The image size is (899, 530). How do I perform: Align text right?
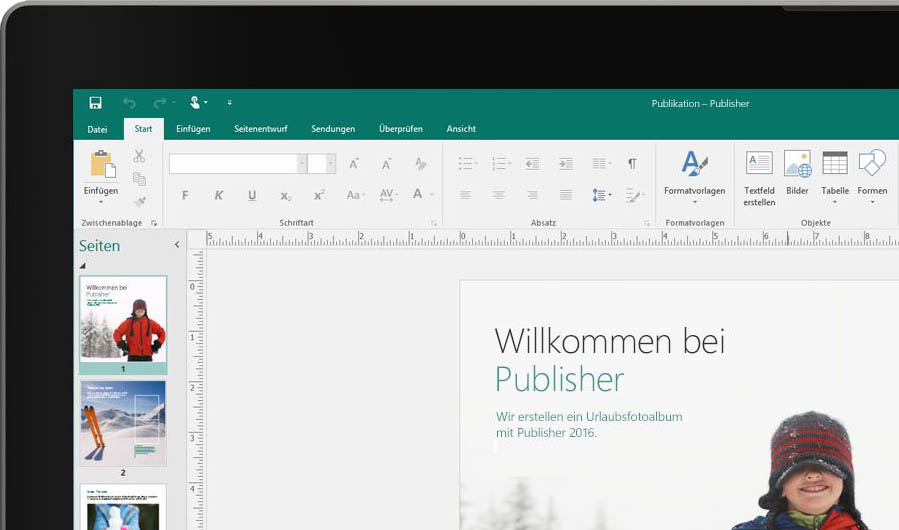(x=532, y=196)
